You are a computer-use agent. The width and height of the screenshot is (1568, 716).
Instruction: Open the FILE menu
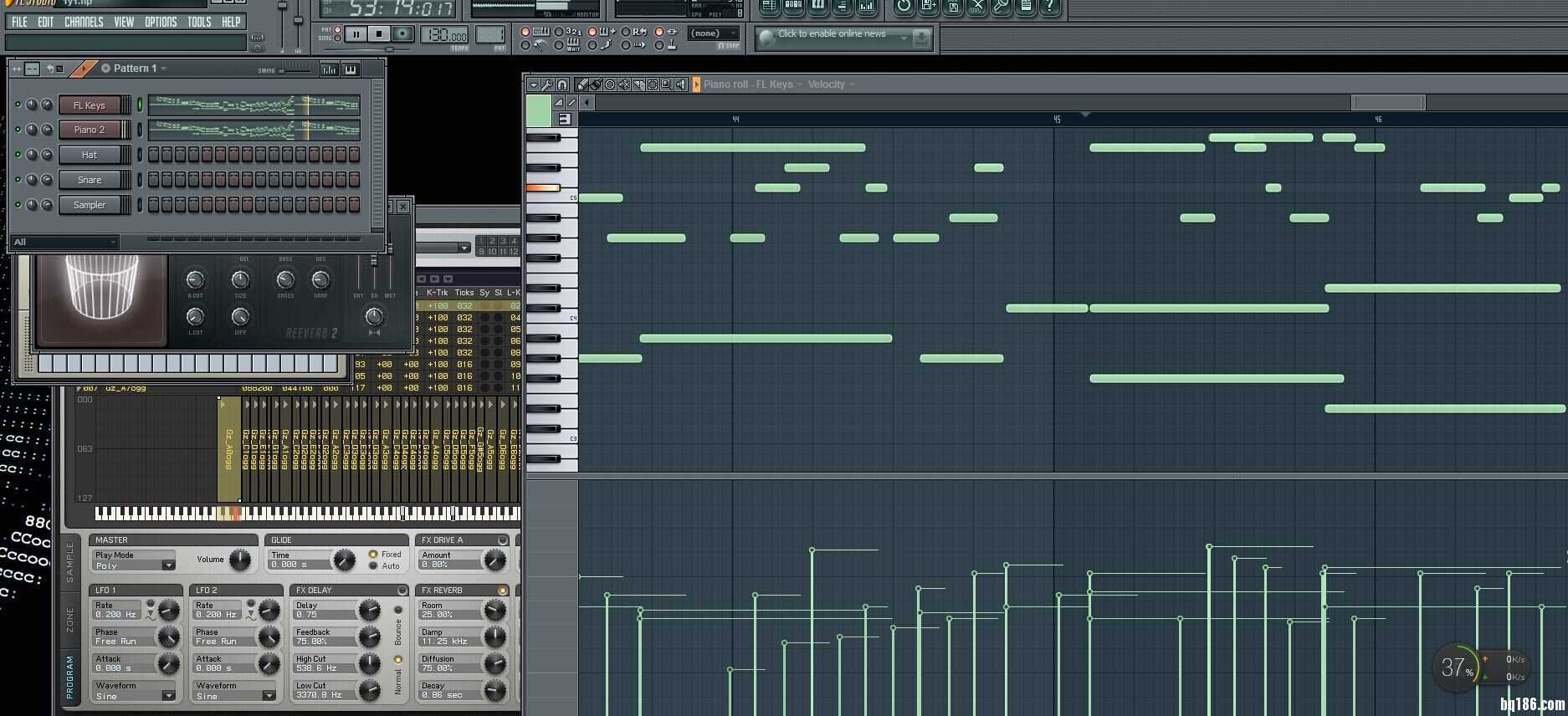click(x=19, y=22)
